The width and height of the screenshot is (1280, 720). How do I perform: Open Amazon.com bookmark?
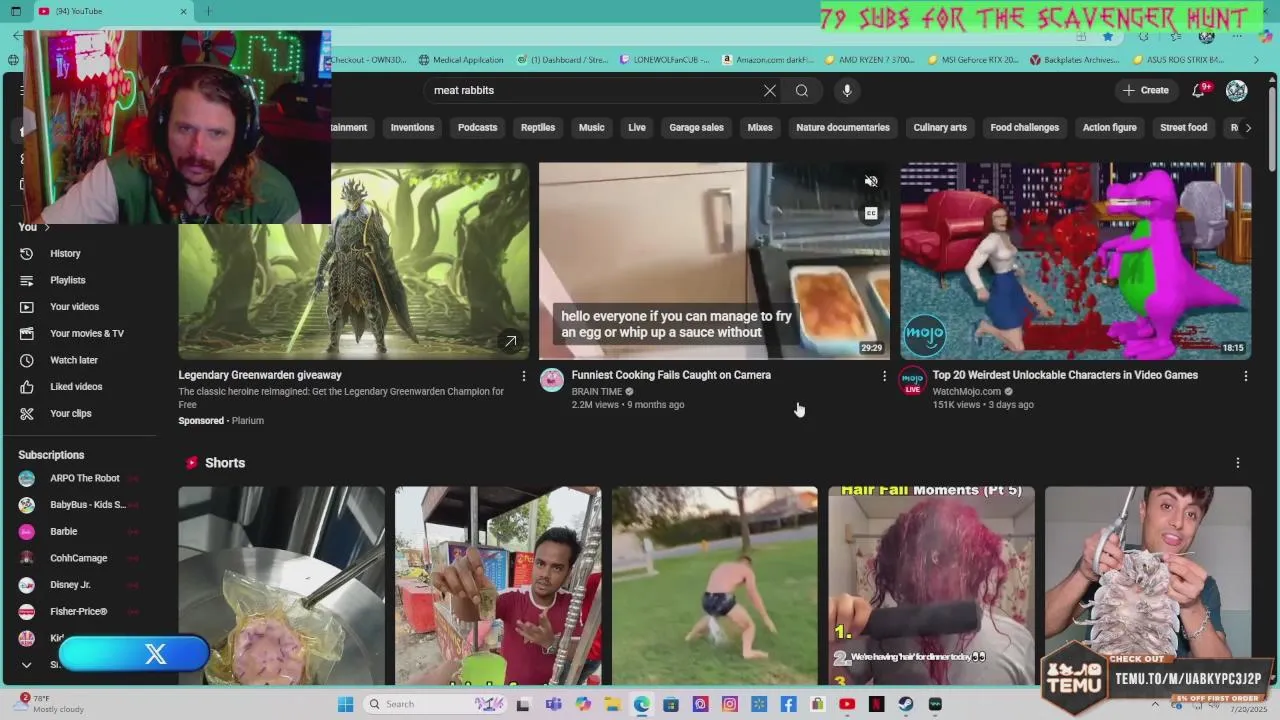click(768, 60)
